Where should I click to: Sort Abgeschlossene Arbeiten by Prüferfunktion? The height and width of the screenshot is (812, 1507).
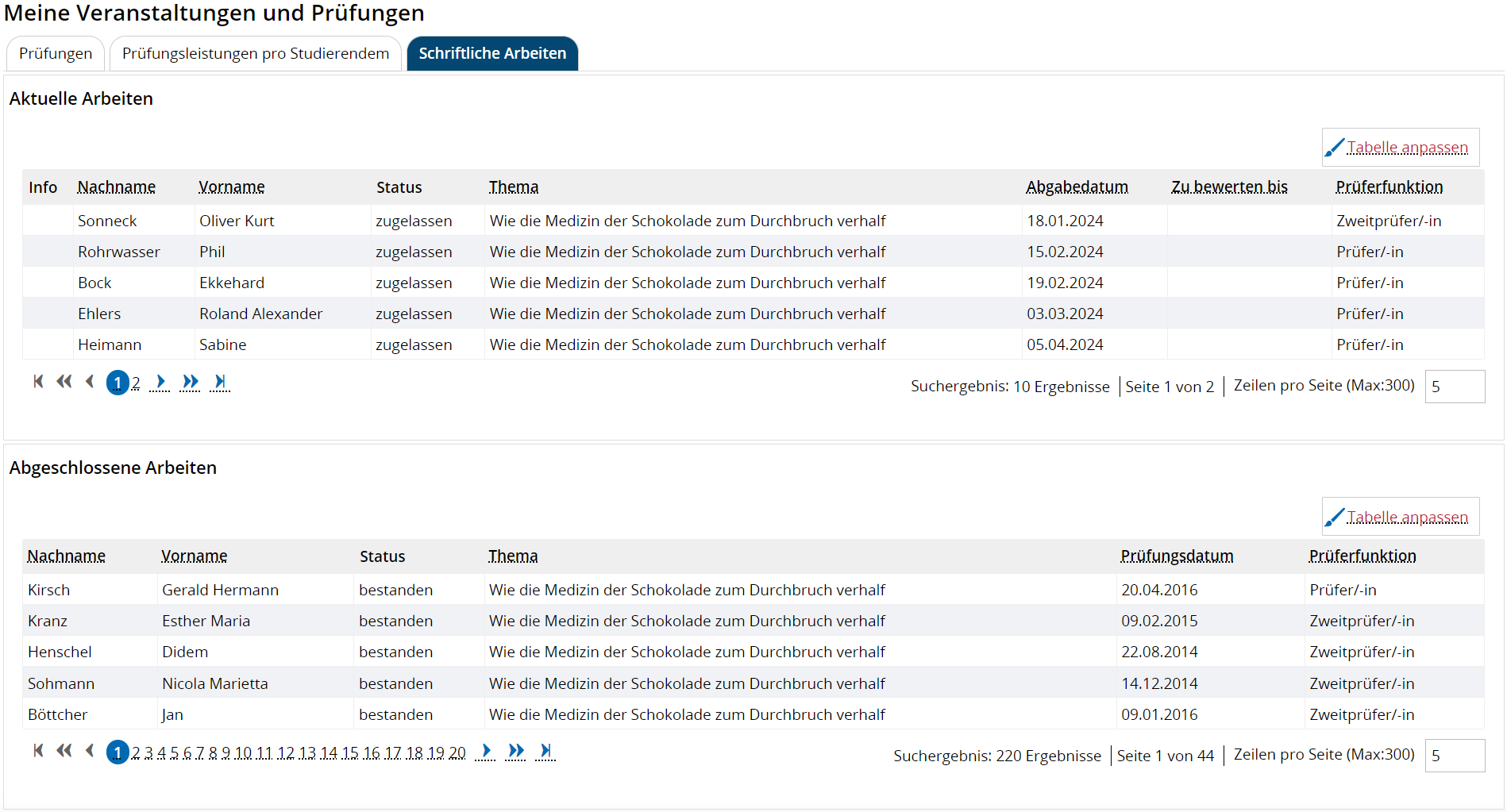click(1362, 556)
